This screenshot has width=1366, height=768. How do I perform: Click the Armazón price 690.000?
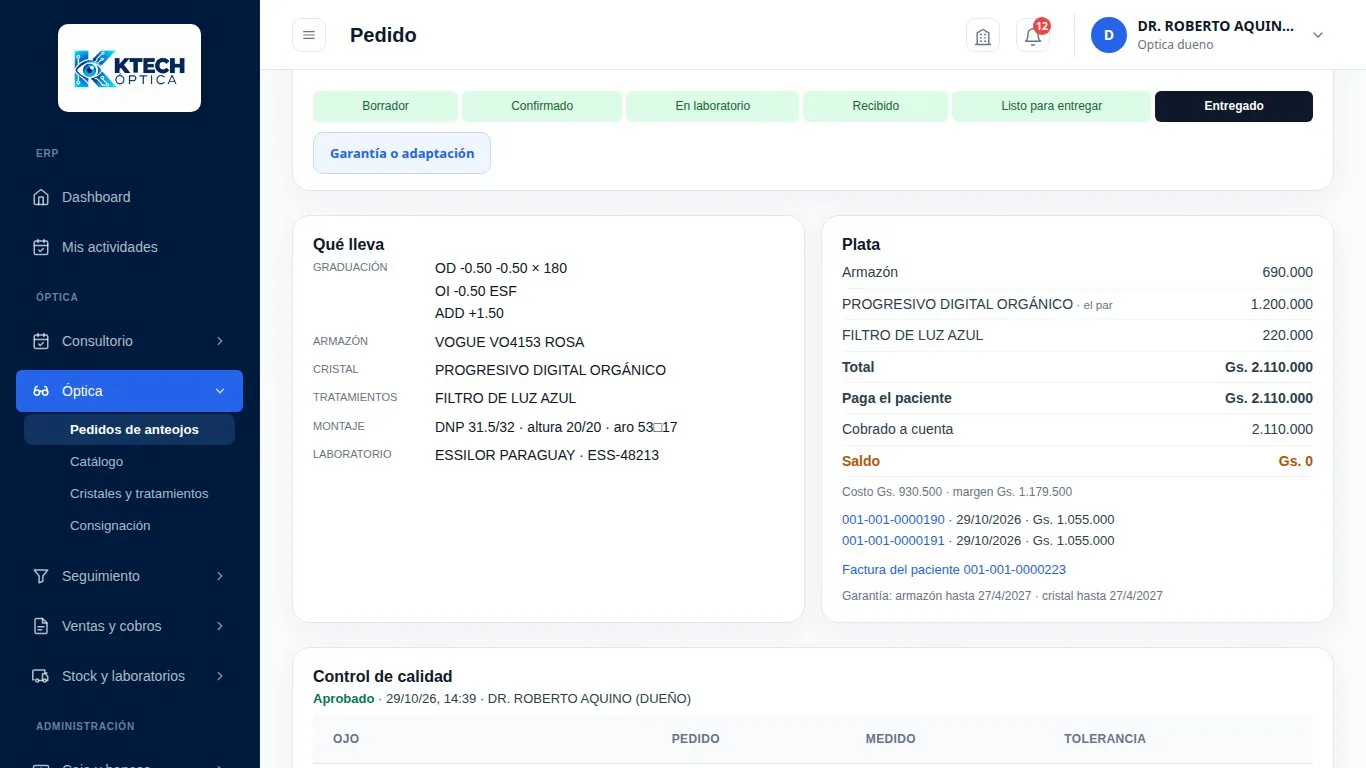1287,272
